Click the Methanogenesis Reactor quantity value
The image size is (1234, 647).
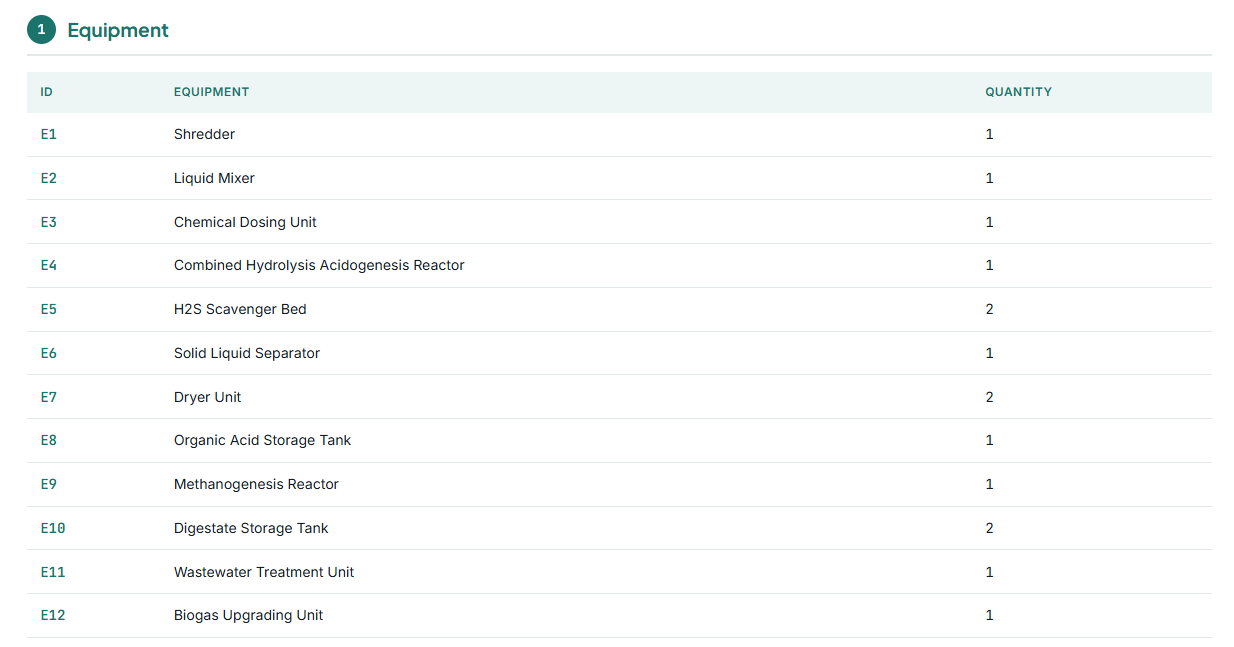990,484
